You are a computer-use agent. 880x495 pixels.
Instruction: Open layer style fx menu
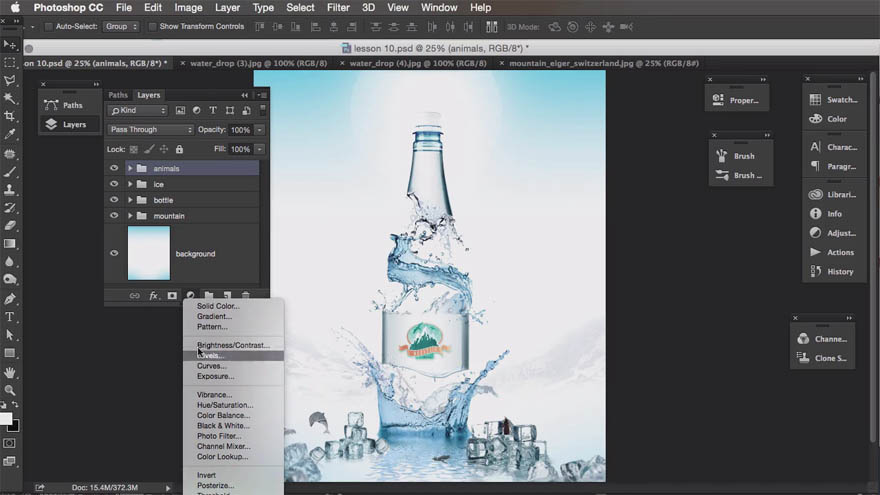click(153, 296)
